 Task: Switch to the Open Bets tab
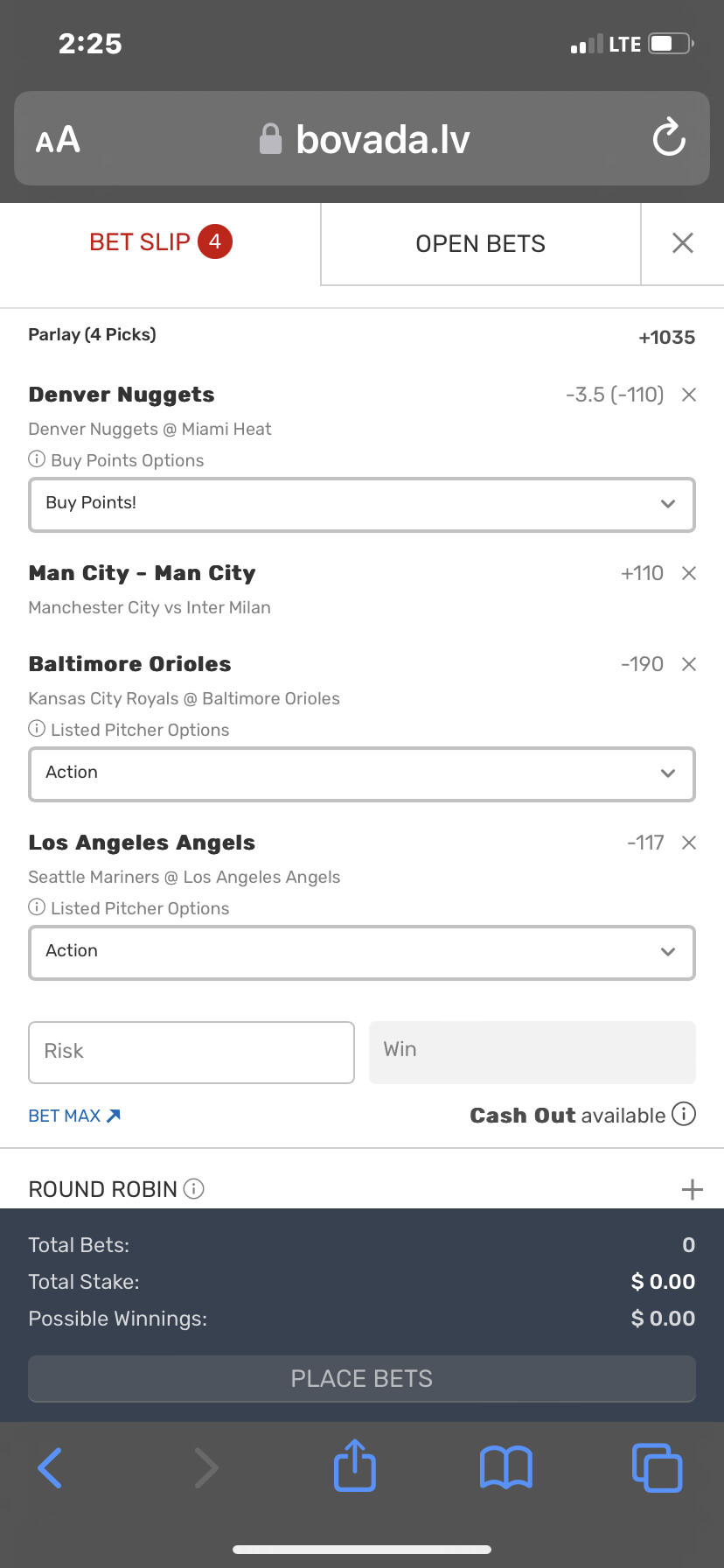click(x=480, y=243)
